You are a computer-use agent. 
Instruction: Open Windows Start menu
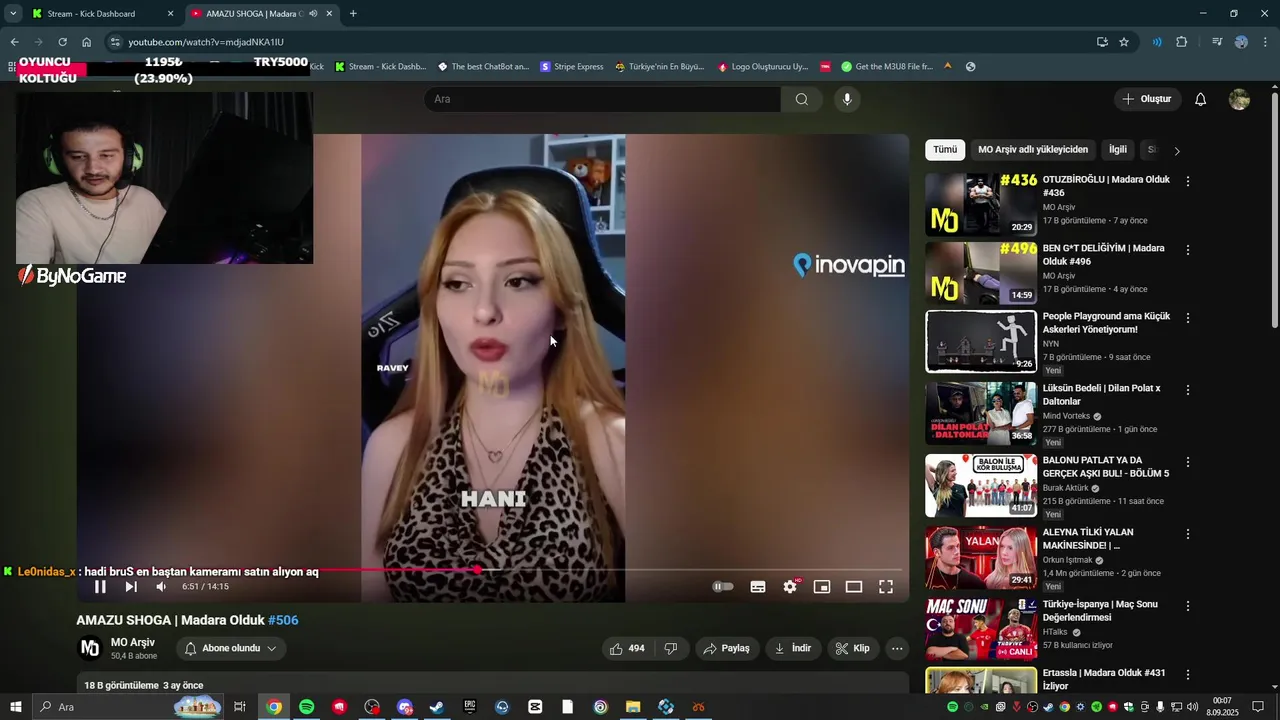click(16, 707)
